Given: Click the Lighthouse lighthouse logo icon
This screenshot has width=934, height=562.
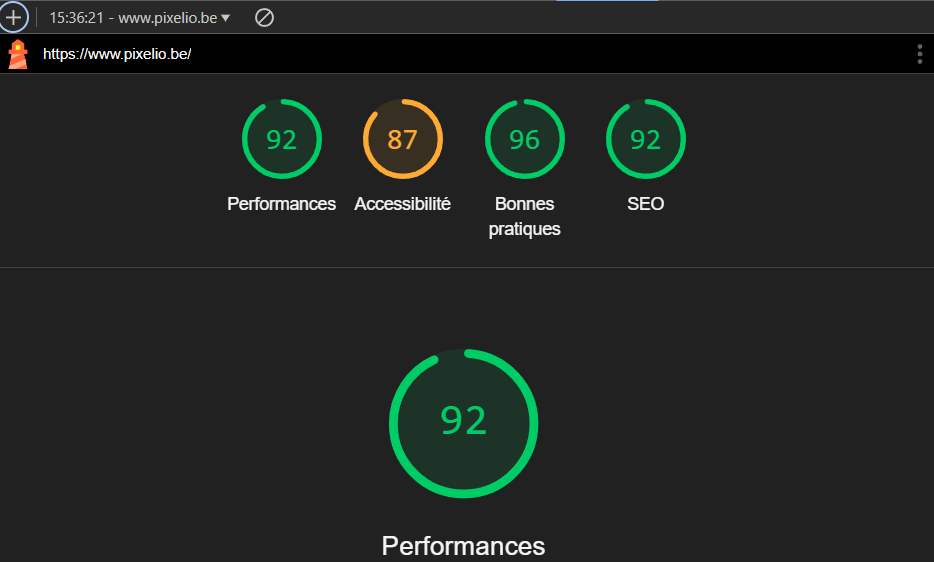Looking at the screenshot, I should [18, 54].
